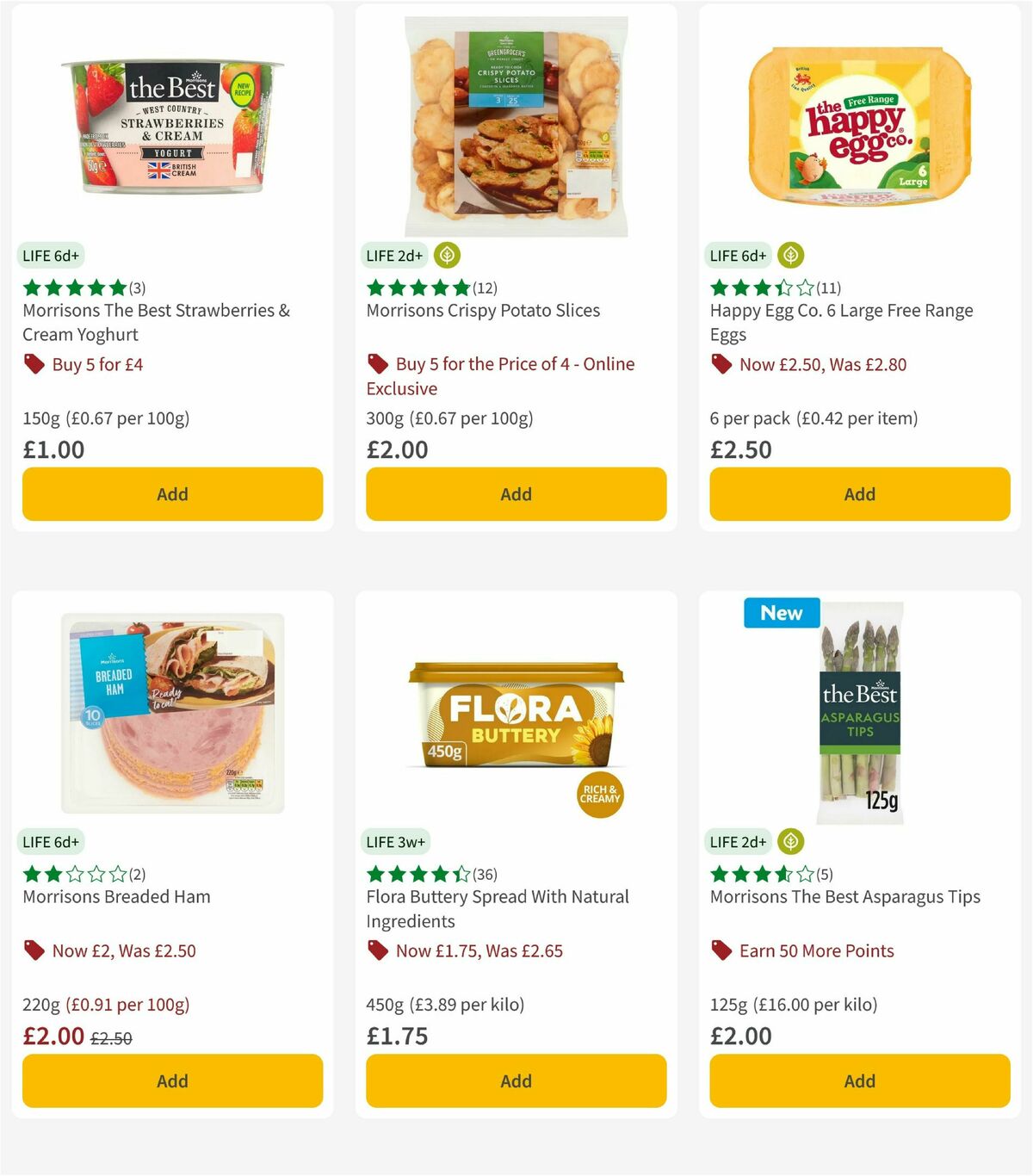Click the leaf icon beside Happy Egg eggs
The image size is (1033, 1176).
[791, 255]
